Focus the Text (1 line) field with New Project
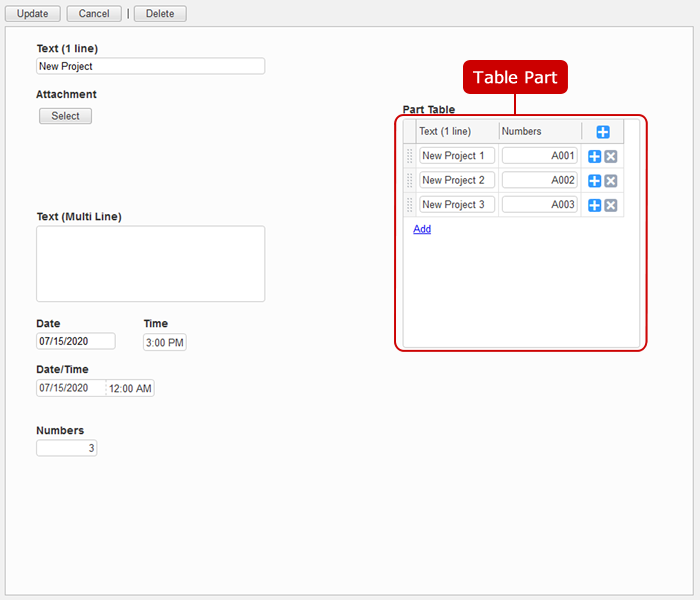The image size is (700, 600). coord(150,66)
